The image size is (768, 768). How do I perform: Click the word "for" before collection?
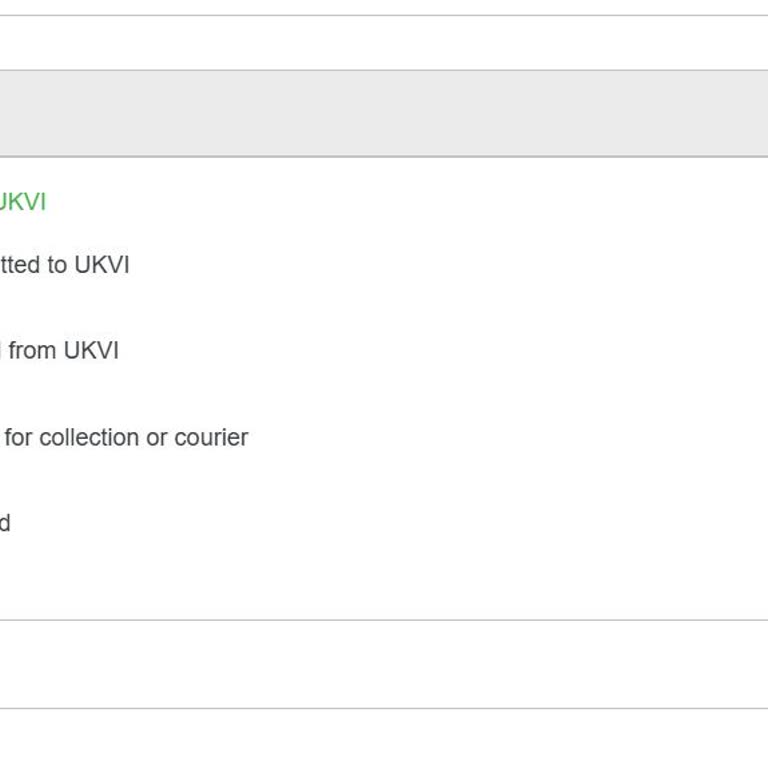19,437
